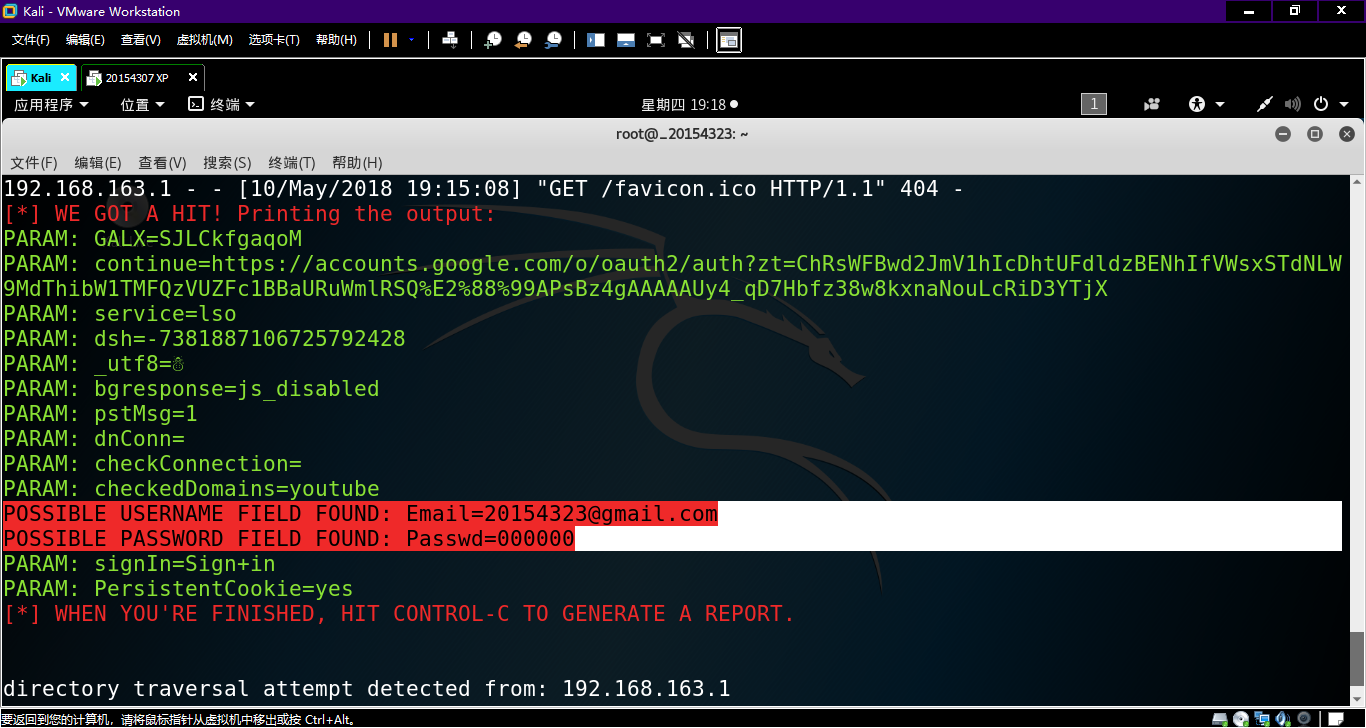The height and width of the screenshot is (728, 1366).
Task: Open the accessibility menu icon
Action: pyautogui.click(x=1197, y=104)
